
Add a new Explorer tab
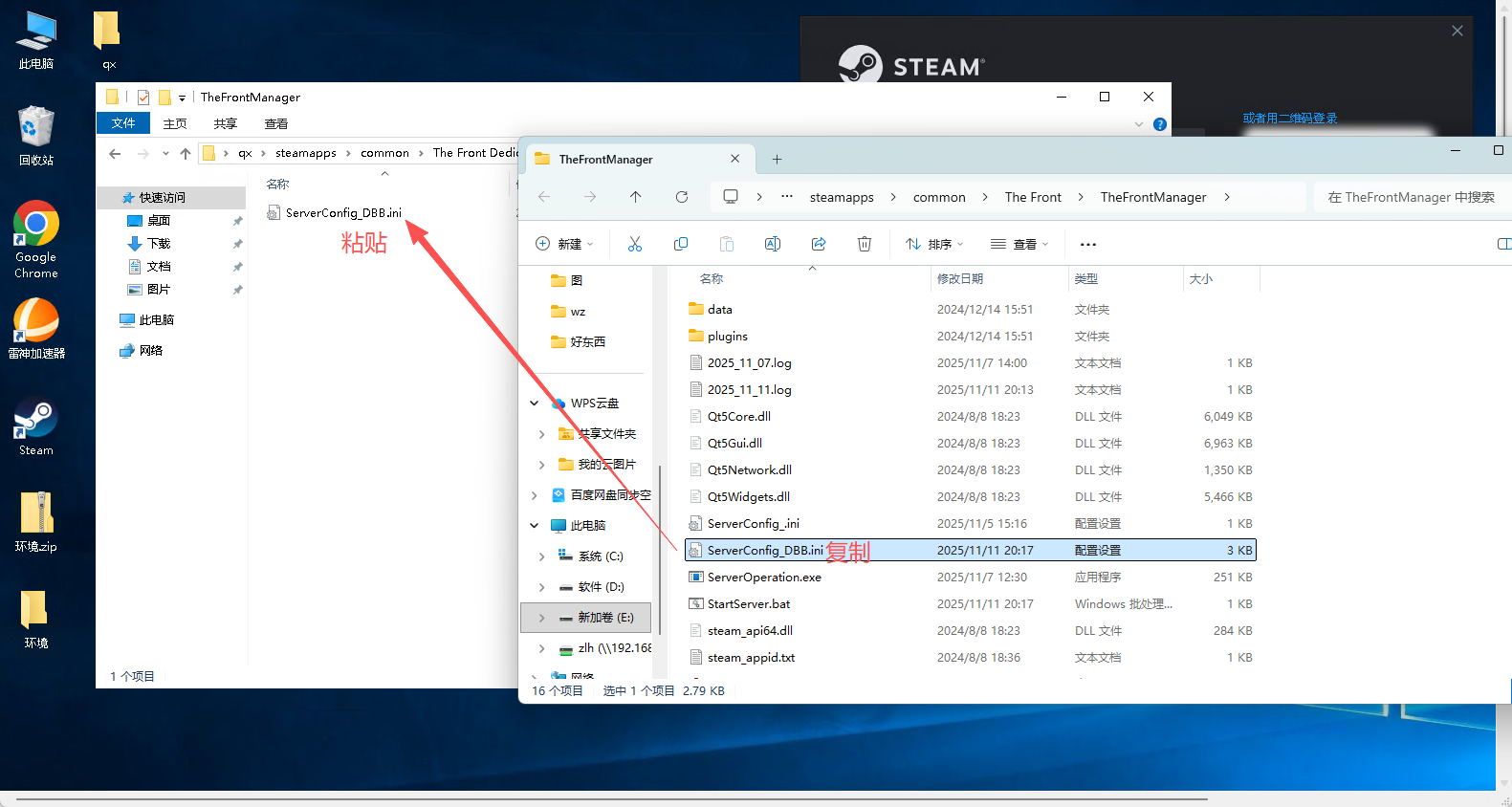(777, 160)
